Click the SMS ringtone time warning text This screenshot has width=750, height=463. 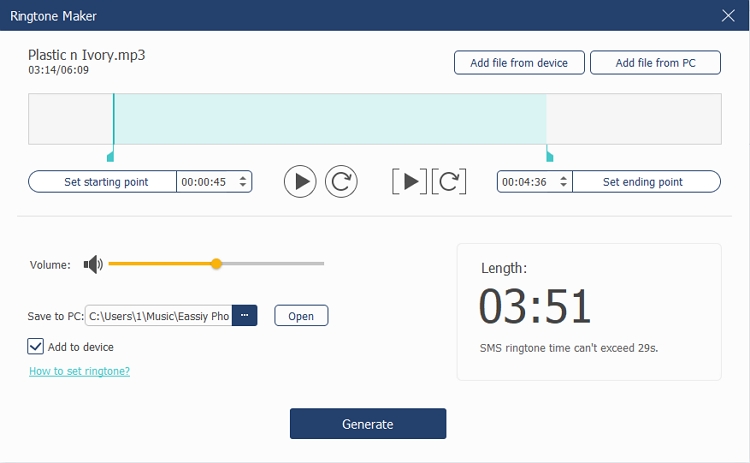[x=569, y=348]
